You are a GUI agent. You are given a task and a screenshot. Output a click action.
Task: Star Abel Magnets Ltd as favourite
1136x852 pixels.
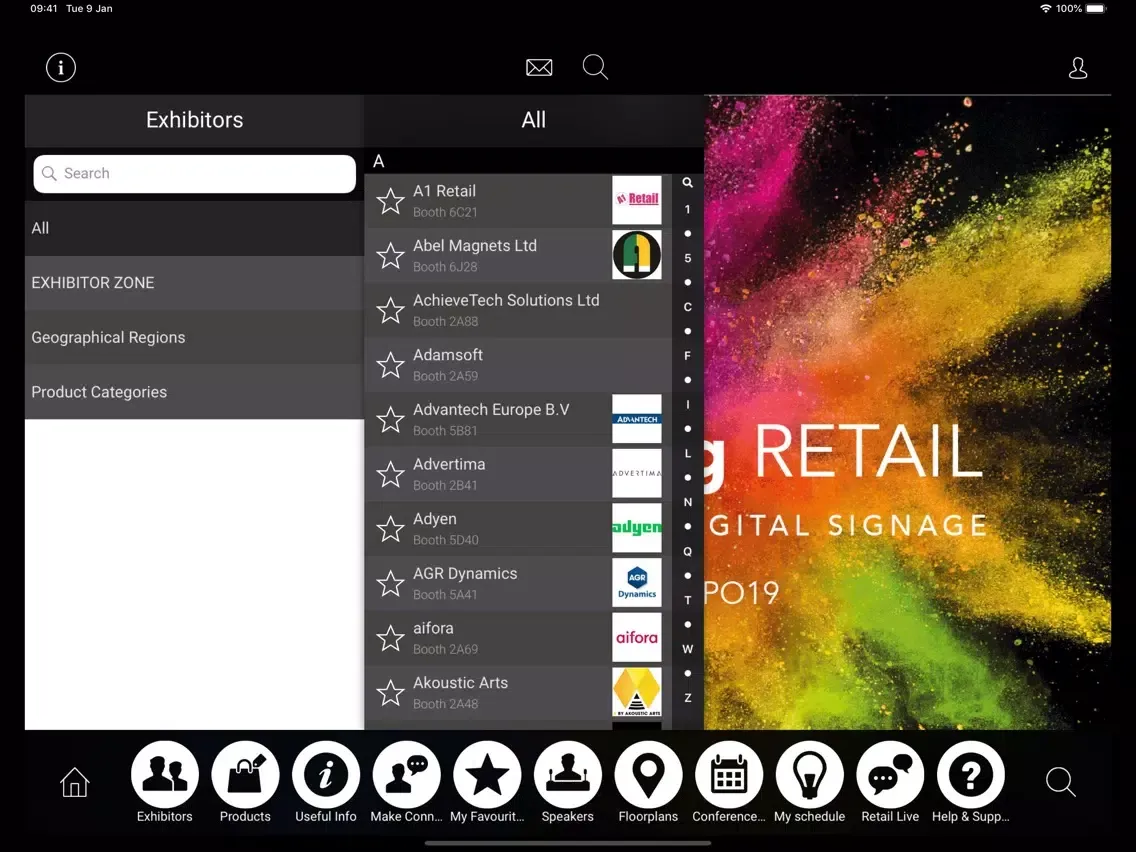[x=390, y=256]
